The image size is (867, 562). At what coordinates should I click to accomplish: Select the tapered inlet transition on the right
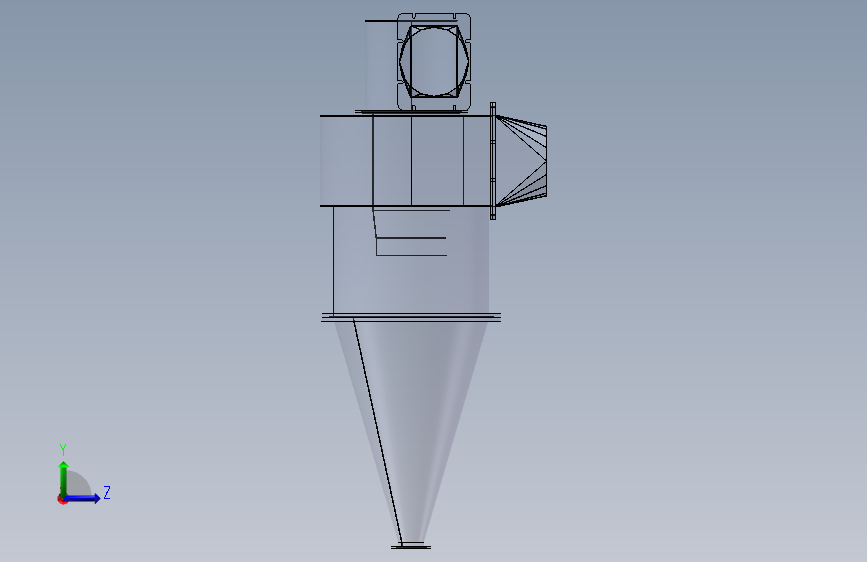(521, 160)
